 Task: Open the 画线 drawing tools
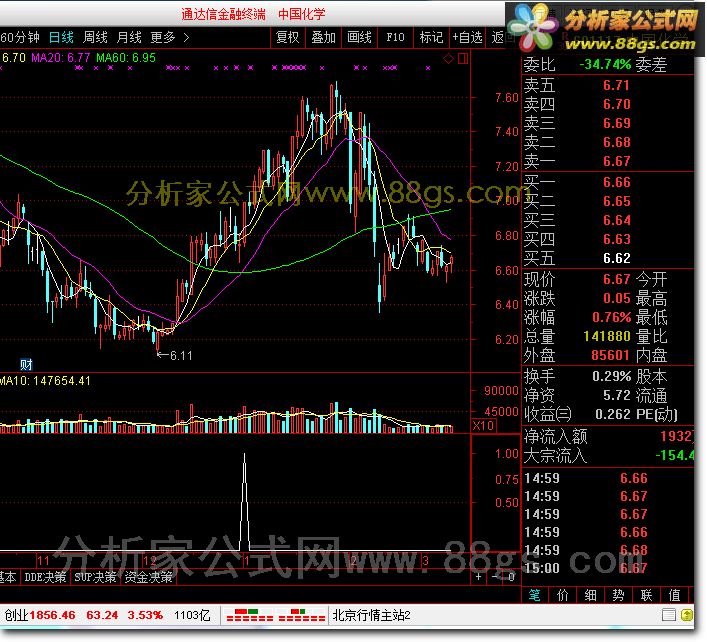click(359, 37)
